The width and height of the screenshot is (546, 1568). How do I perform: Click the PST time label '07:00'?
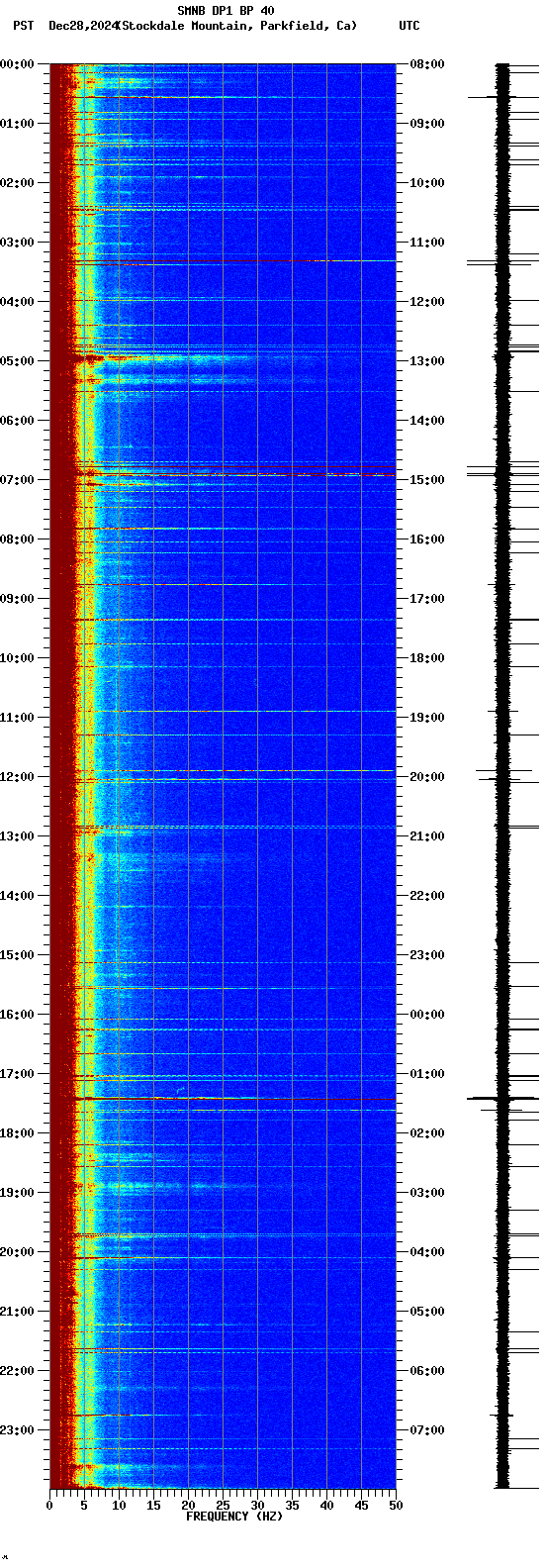coord(17,480)
